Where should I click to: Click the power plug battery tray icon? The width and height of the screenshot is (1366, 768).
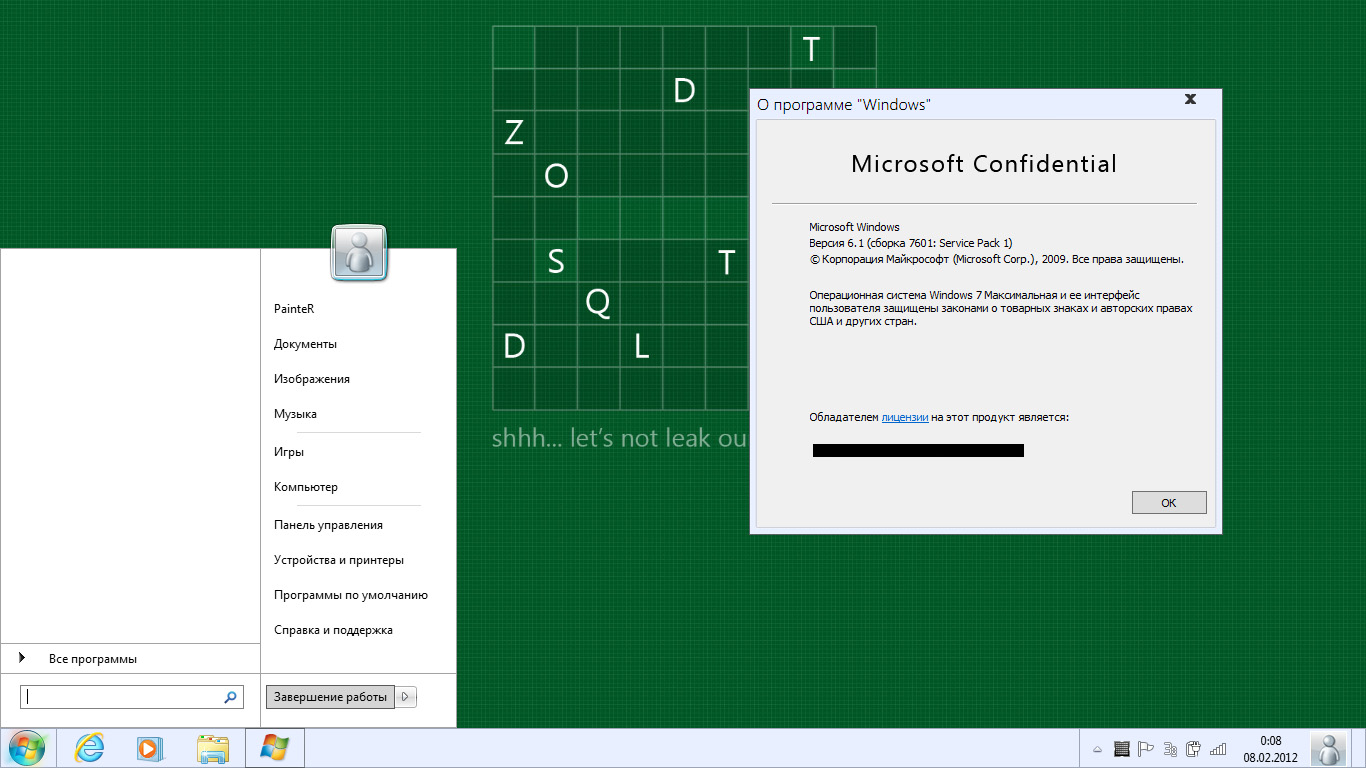tap(1193, 748)
